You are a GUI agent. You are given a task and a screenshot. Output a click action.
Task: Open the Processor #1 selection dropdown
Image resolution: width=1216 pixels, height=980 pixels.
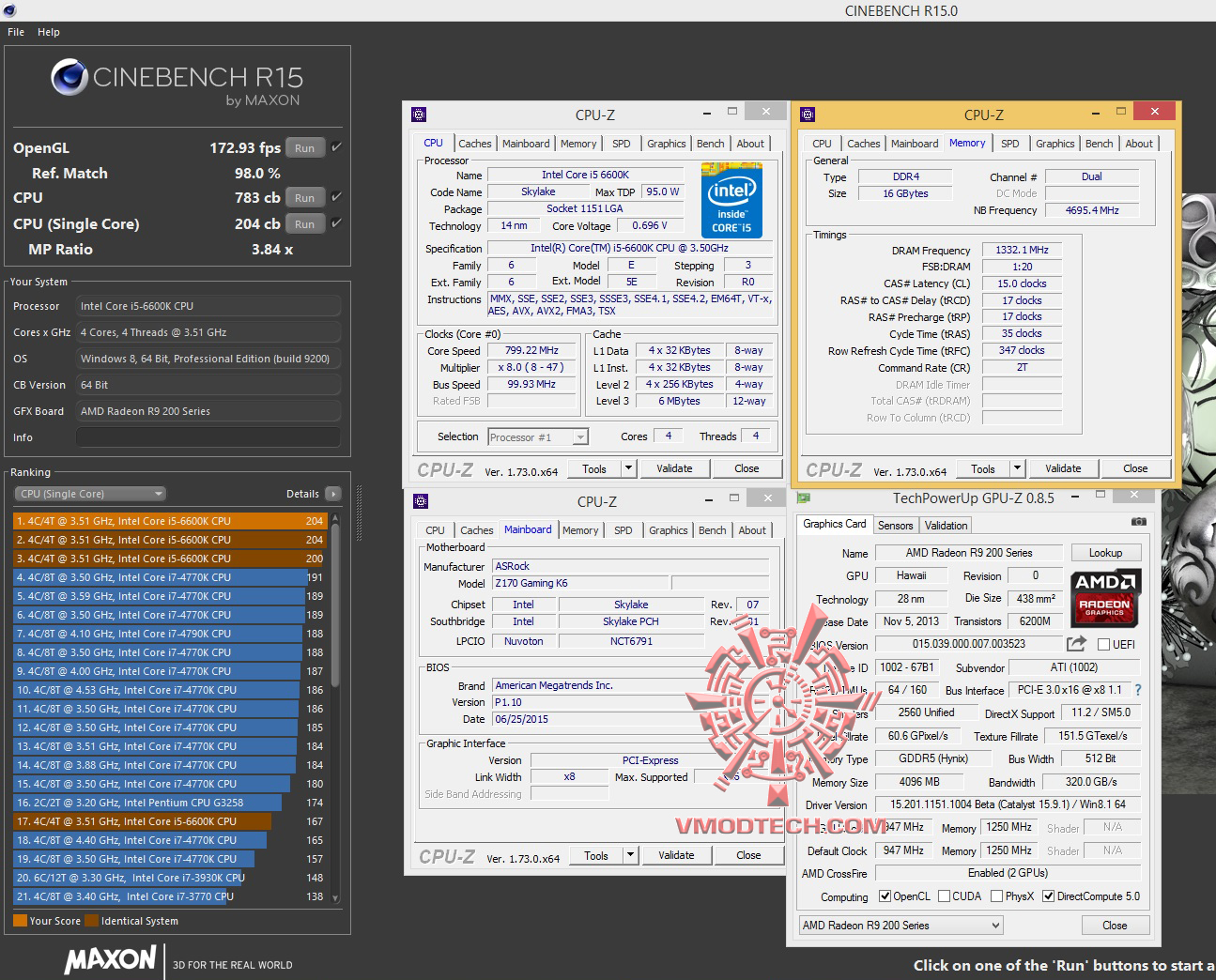coord(538,436)
